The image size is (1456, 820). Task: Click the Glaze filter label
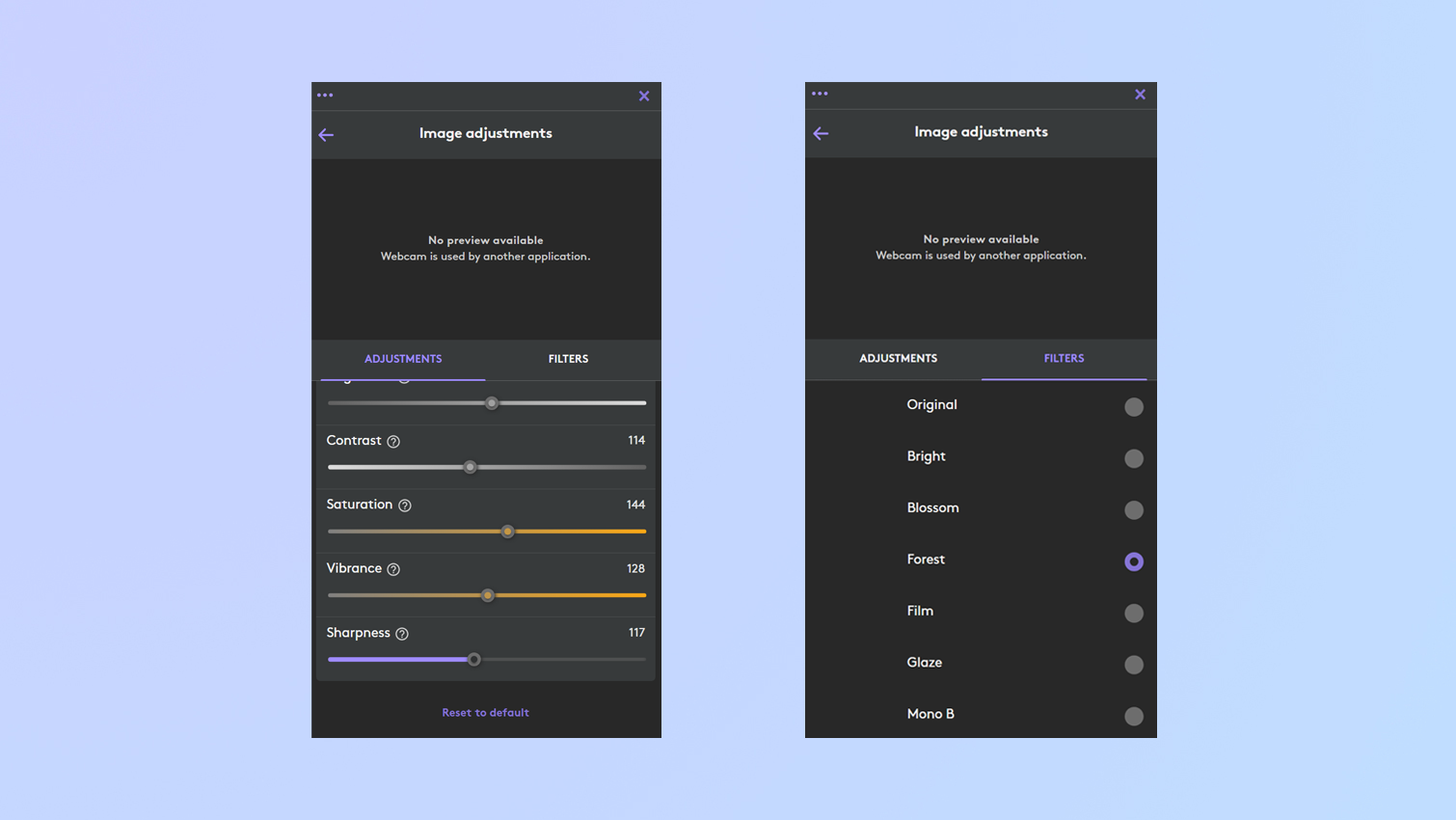coord(924,663)
